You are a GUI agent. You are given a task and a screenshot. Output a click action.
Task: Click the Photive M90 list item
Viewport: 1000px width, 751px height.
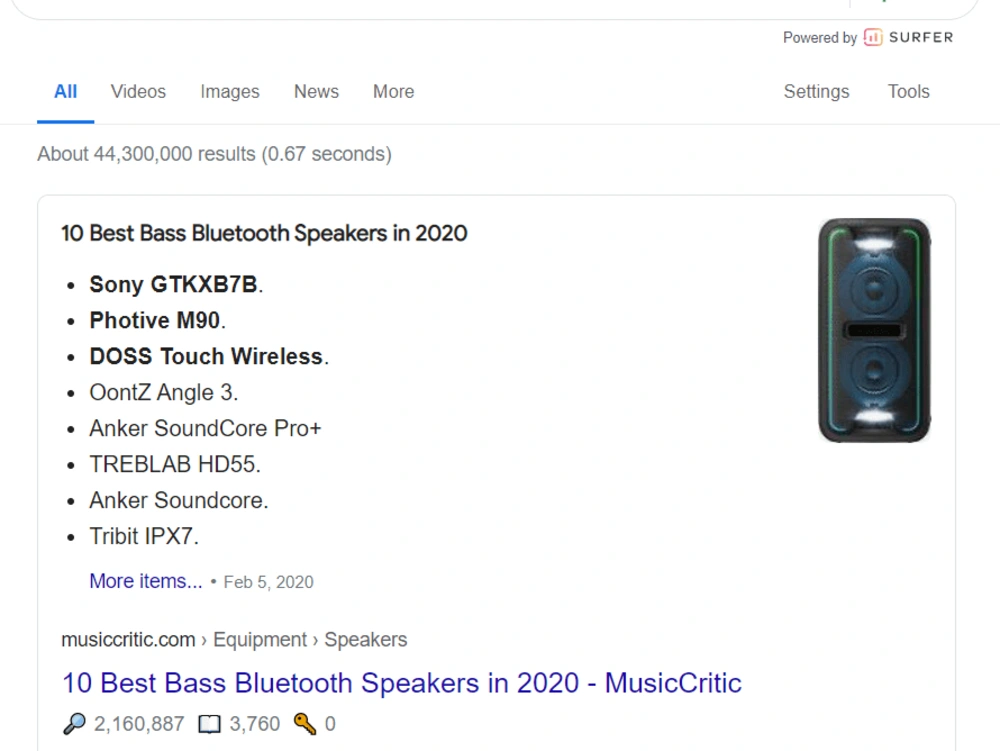[x=158, y=320]
